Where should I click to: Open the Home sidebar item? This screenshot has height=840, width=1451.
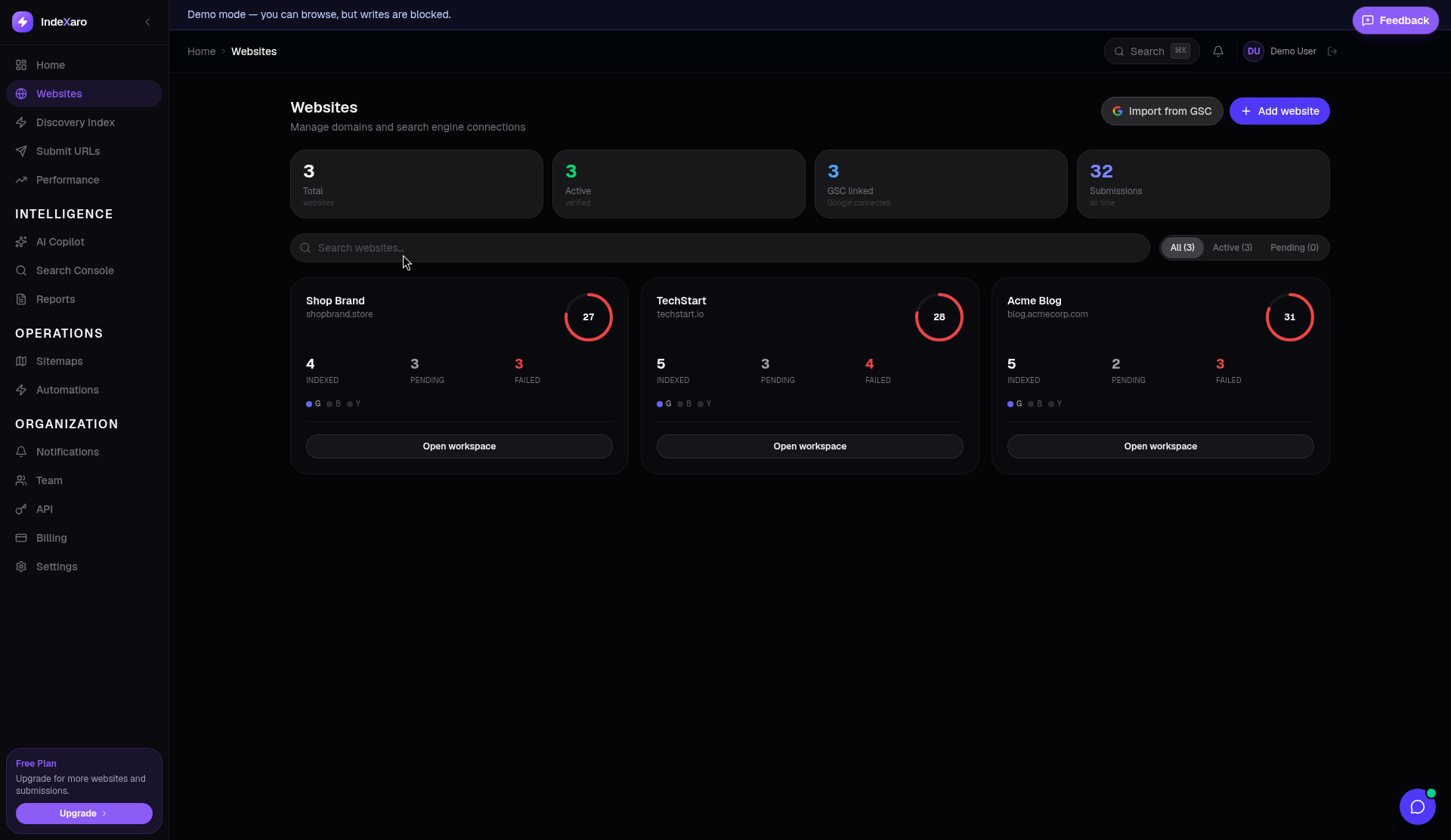coord(84,65)
